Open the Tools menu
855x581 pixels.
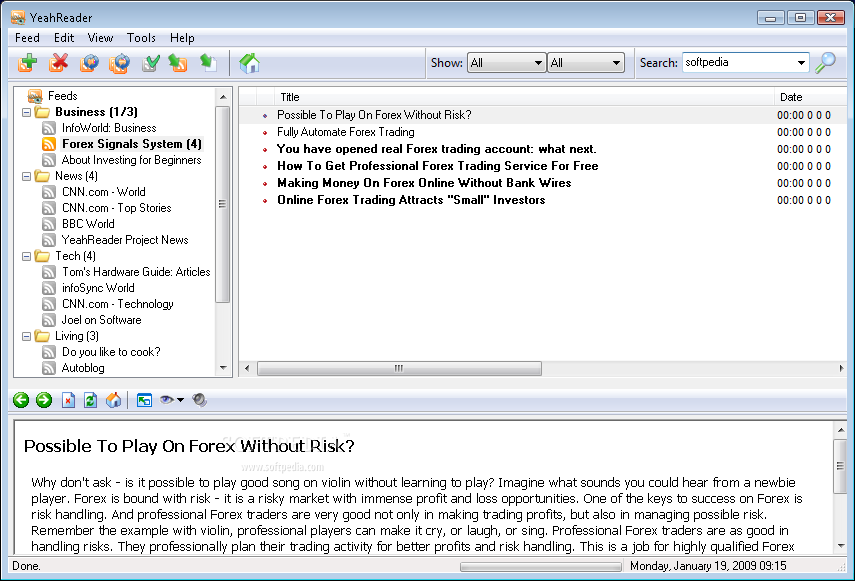click(x=141, y=38)
